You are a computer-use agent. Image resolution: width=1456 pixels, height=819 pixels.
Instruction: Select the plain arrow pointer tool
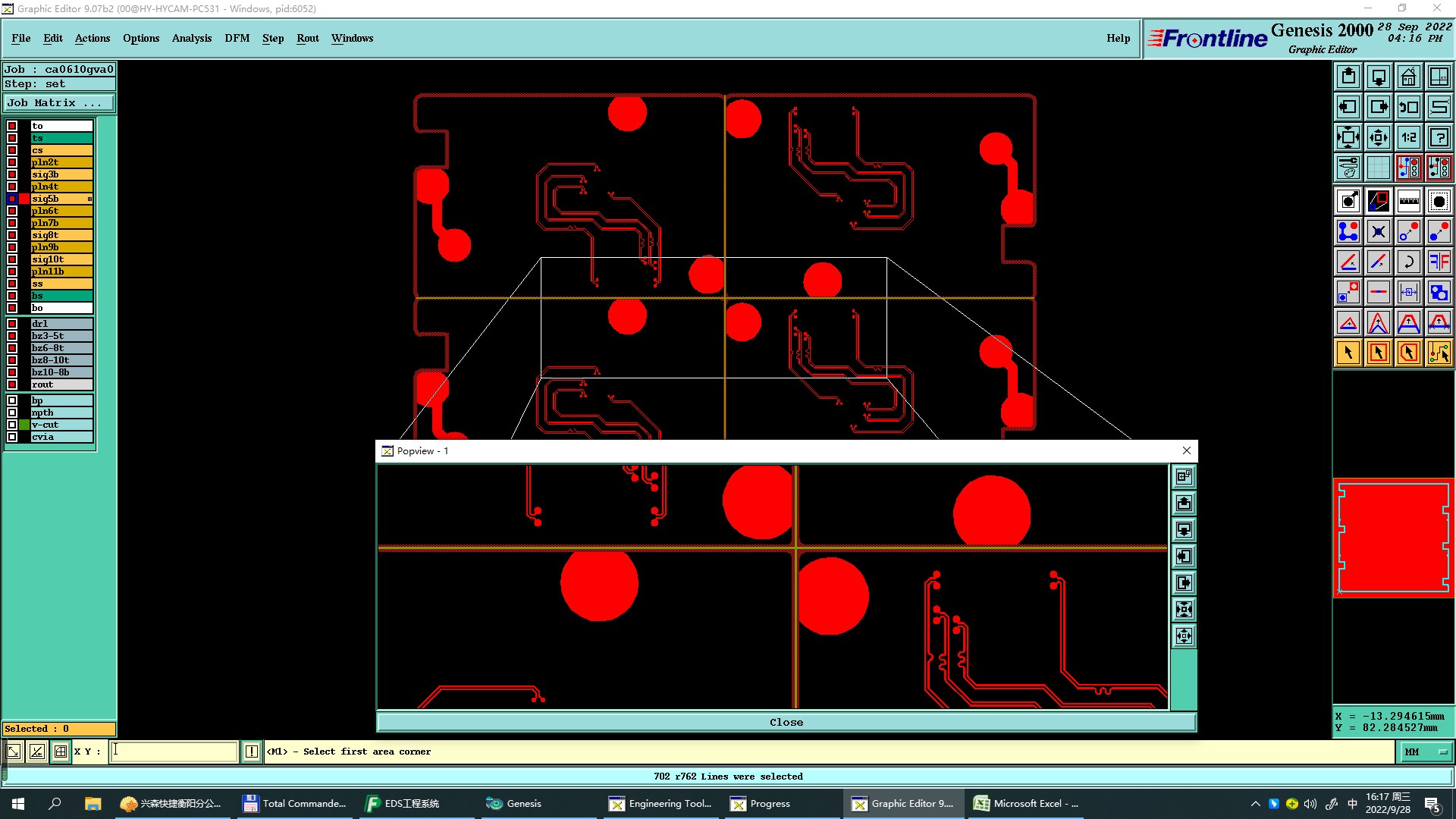1348,353
